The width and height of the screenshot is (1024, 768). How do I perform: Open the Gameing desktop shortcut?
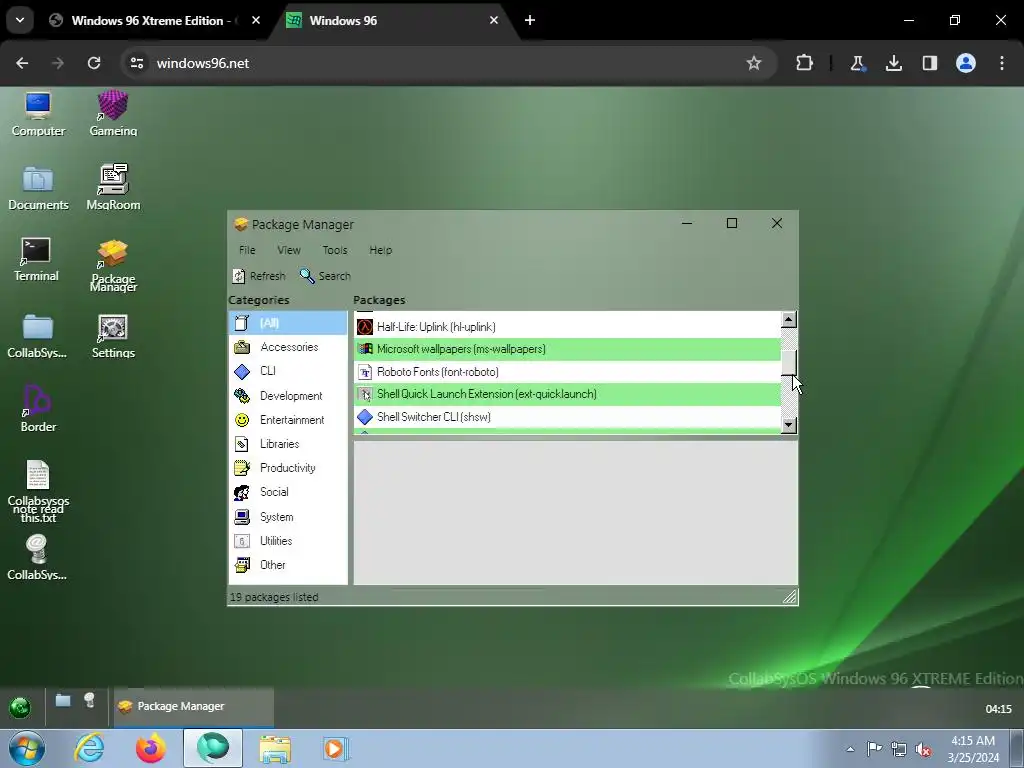click(x=113, y=114)
